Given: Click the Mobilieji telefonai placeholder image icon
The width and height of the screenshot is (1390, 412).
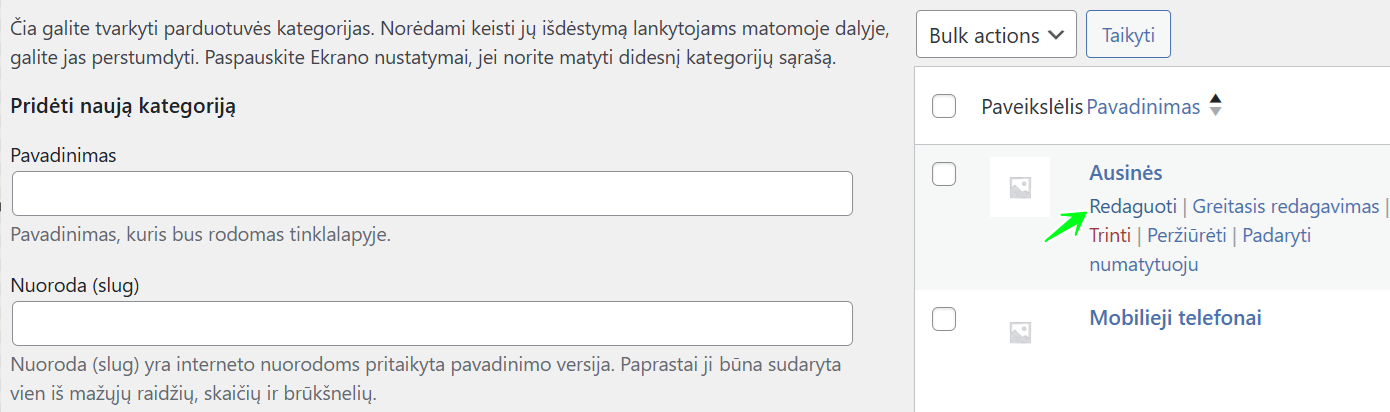Looking at the screenshot, I should [x=1020, y=332].
